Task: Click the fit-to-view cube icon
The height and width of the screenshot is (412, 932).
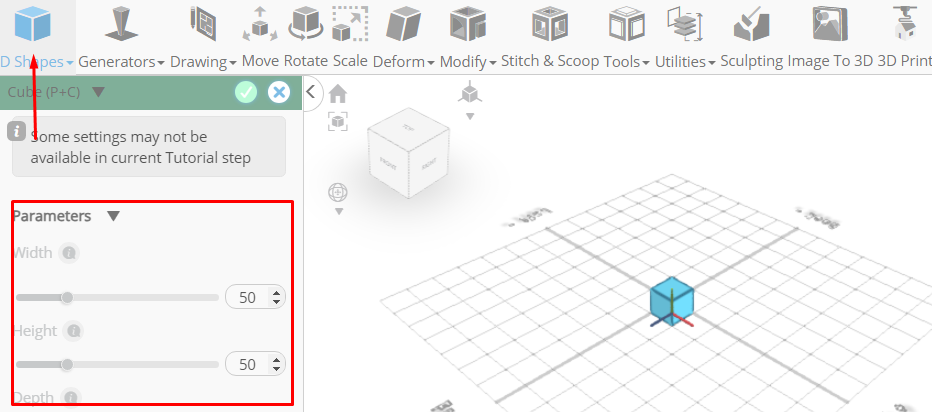Action: (338, 121)
